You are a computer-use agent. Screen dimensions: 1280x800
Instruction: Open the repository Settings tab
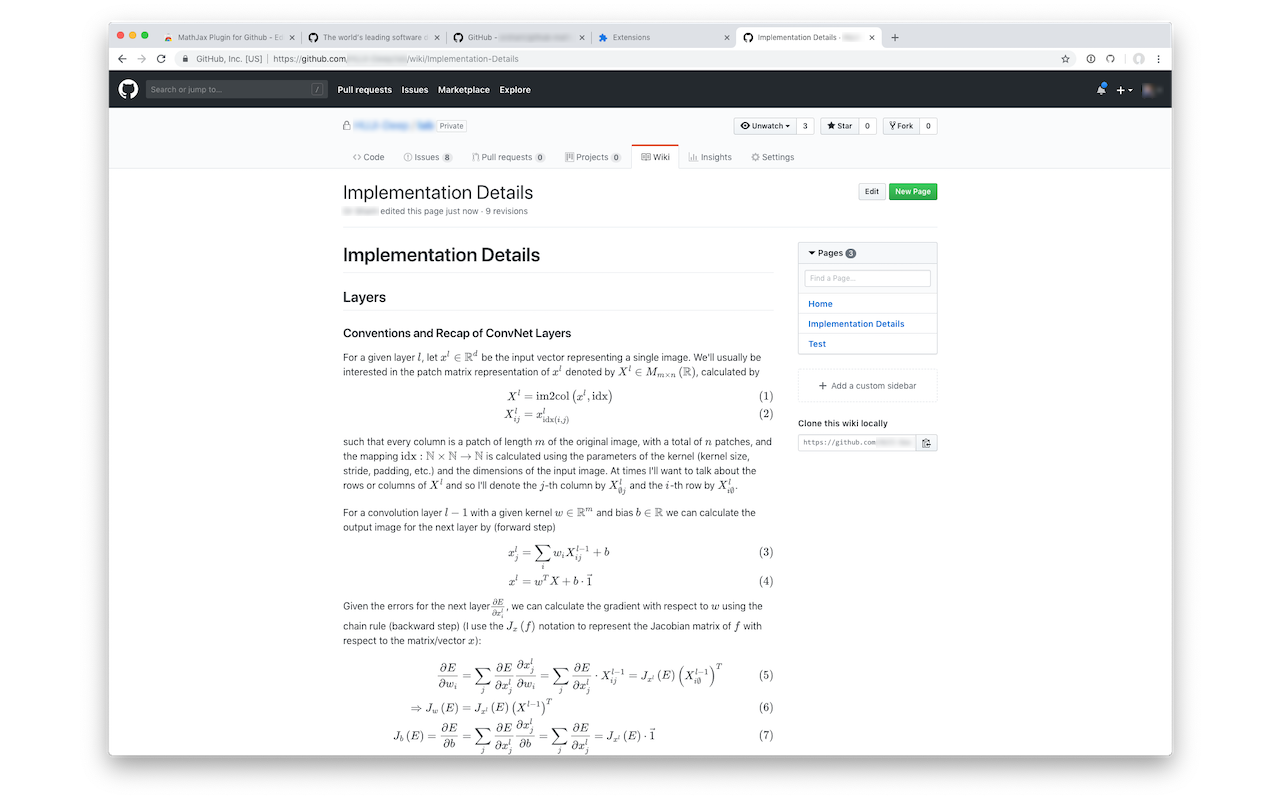773,157
